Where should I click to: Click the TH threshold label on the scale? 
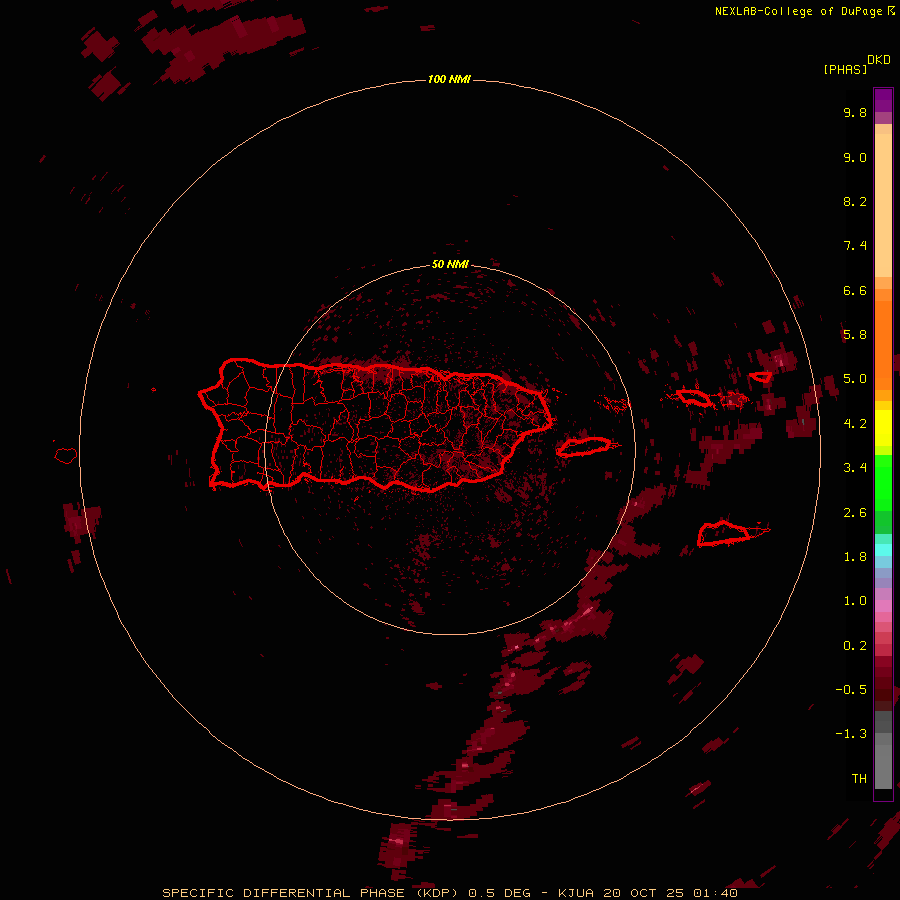859,778
